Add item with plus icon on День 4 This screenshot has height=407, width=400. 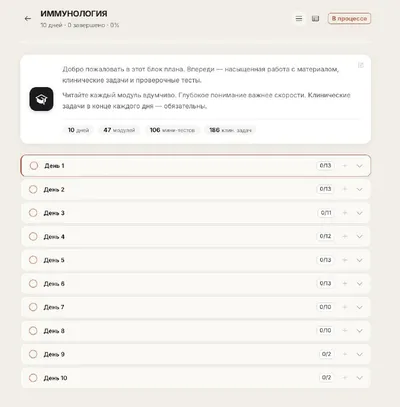pyautogui.click(x=345, y=236)
